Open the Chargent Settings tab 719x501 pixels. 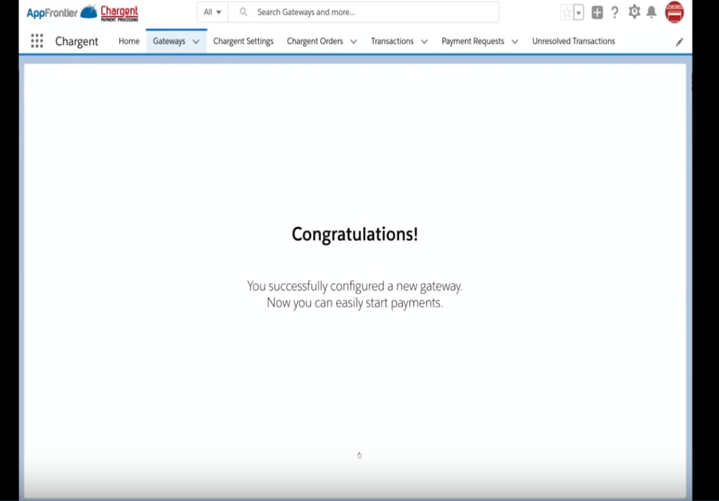coord(243,41)
